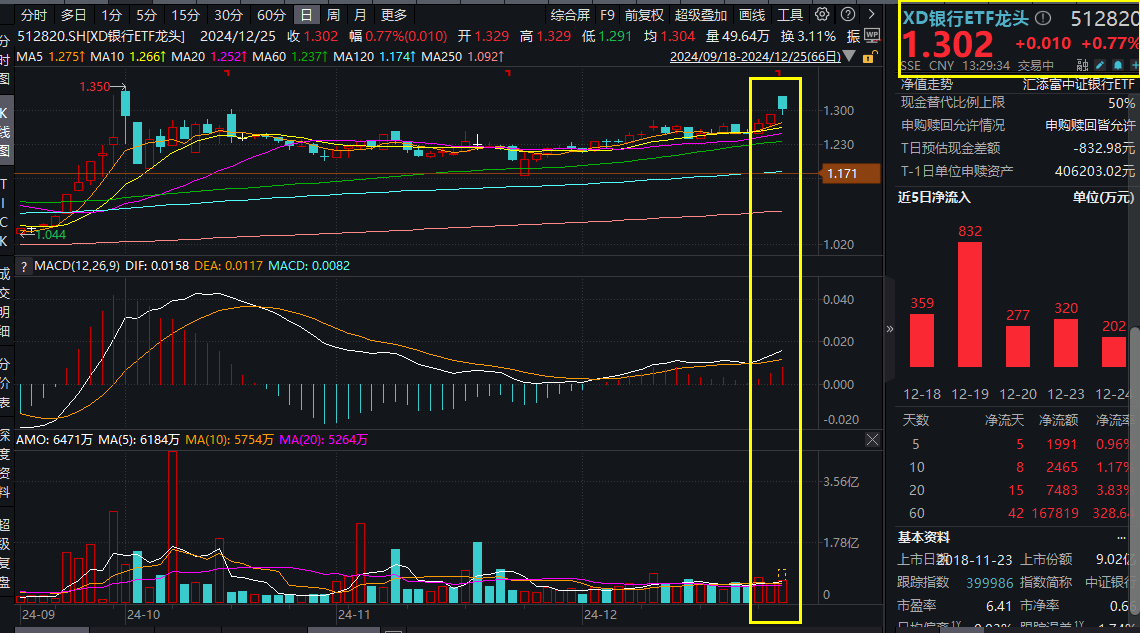
Task: Click the 359 net inflow bar for 12-18
Action: tap(922, 340)
